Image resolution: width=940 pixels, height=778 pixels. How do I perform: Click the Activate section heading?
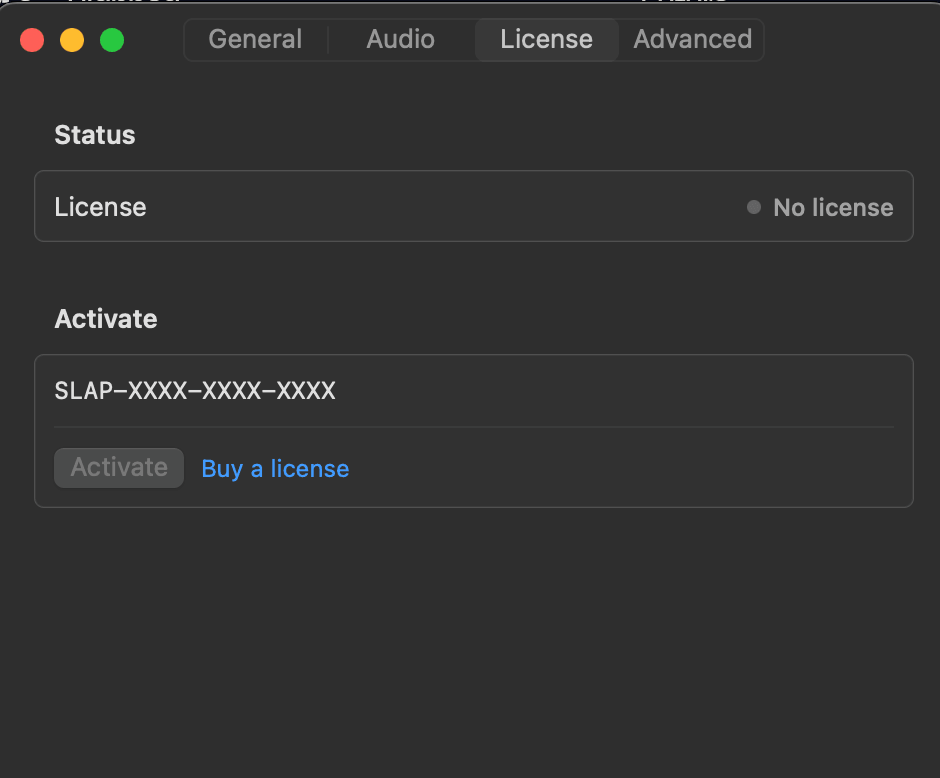pyautogui.click(x=105, y=319)
